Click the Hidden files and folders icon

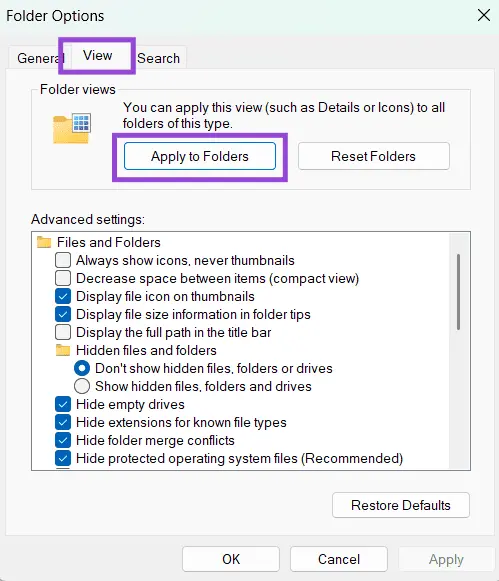(x=63, y=350)
